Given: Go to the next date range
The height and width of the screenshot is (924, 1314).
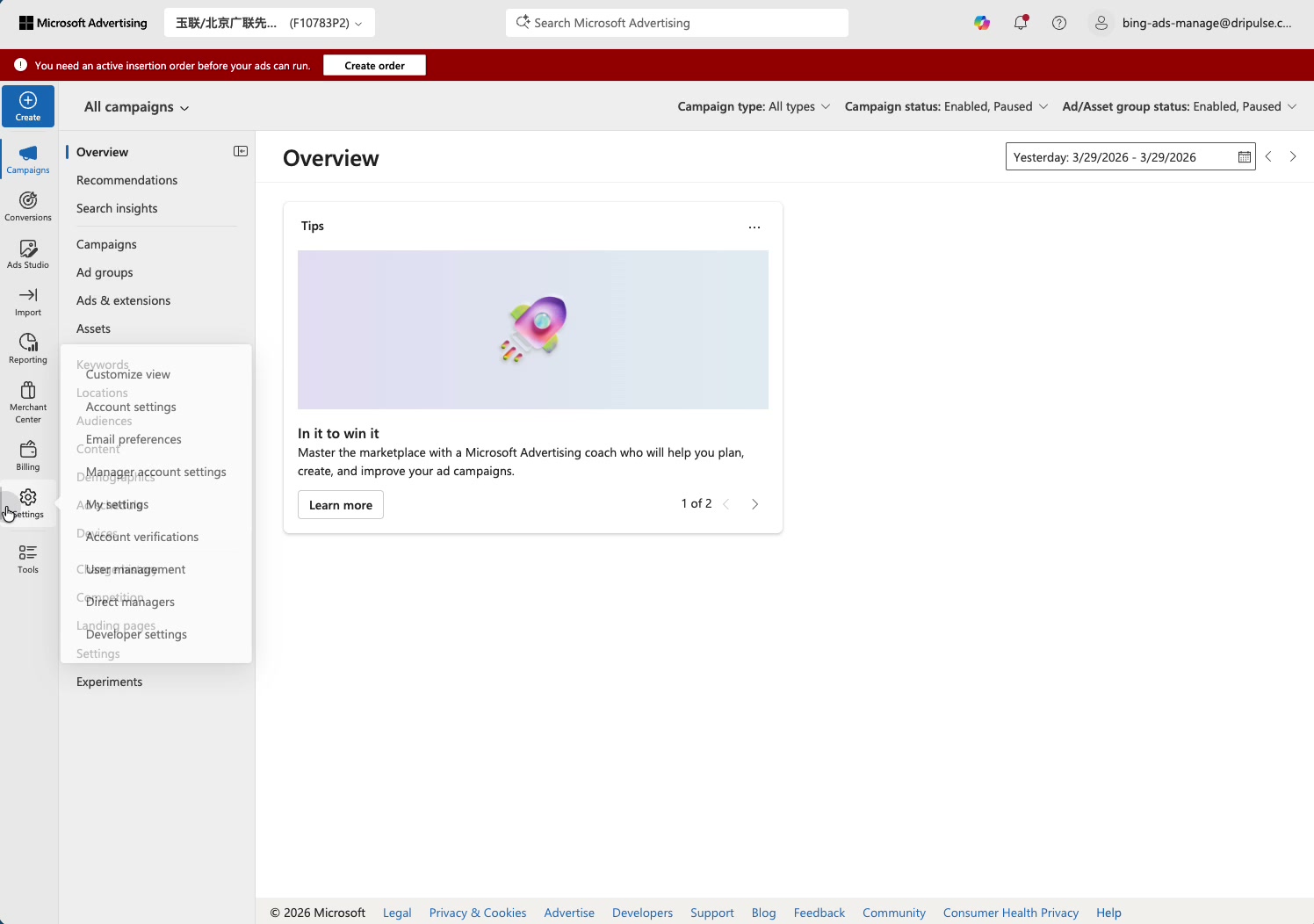Looking at the screenshot, I should (1293, 156).
